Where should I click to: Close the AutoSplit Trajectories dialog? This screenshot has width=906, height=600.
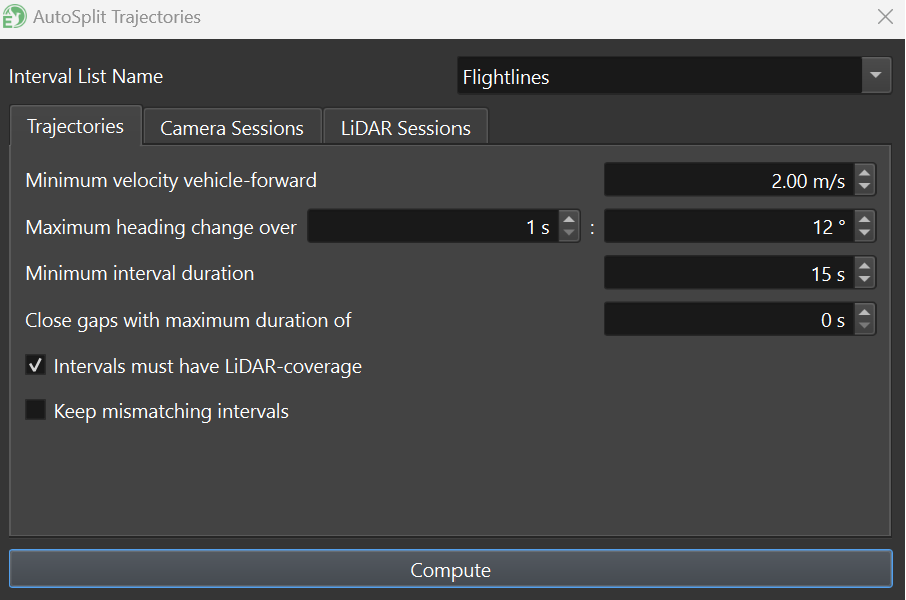[885, 17]
